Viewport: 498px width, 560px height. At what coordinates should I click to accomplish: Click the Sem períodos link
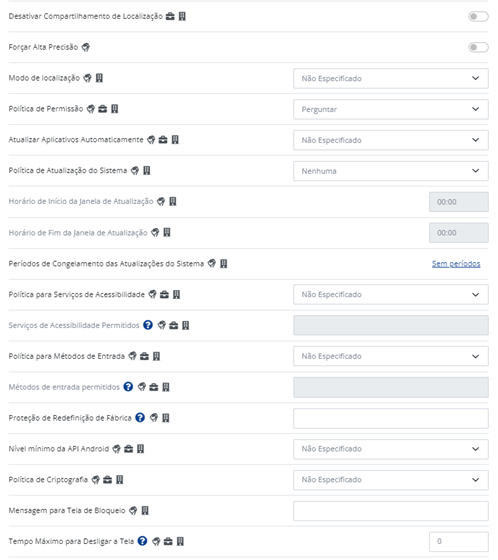point(456,264)
